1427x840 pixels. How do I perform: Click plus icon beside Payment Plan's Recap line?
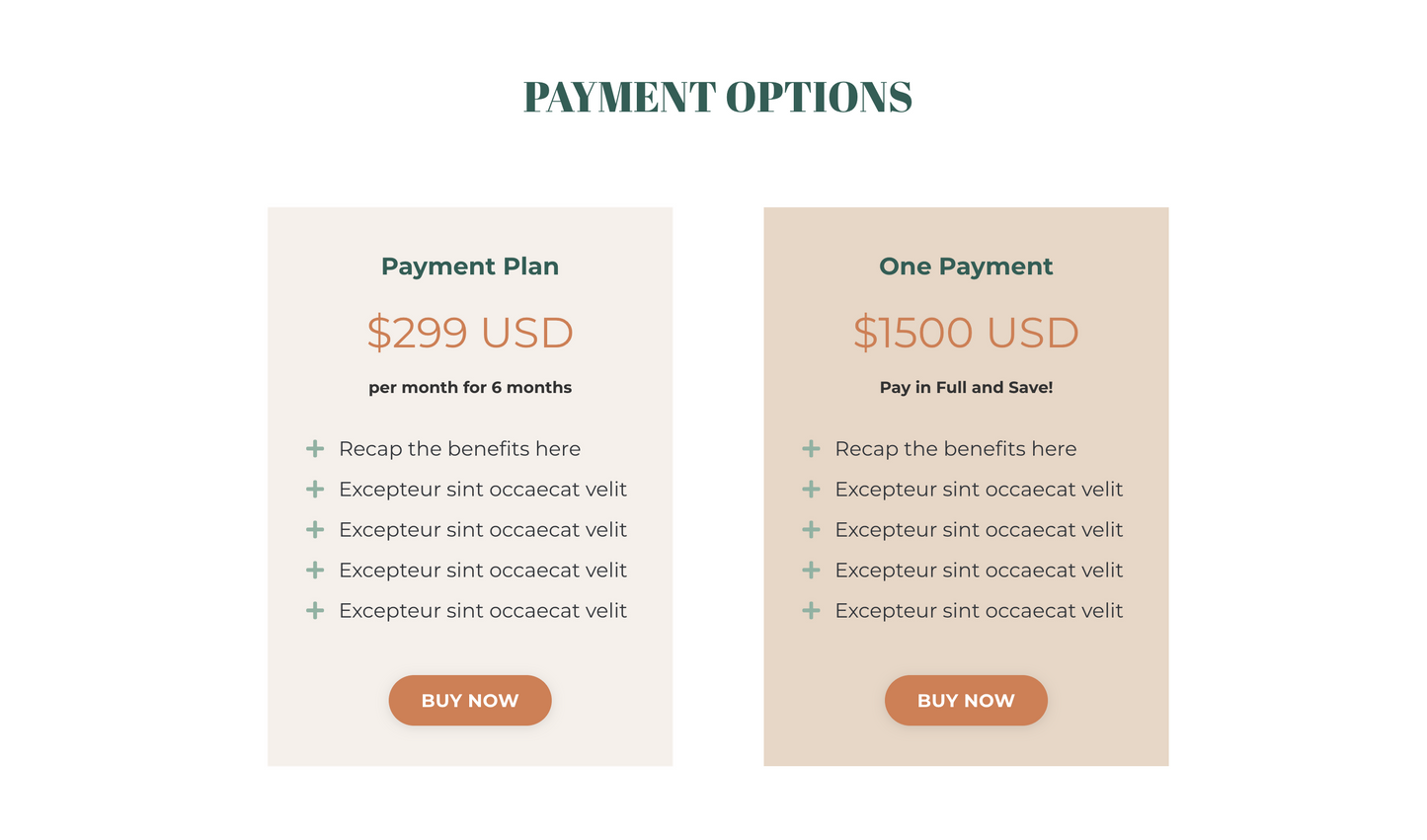(x=315, y=449)
